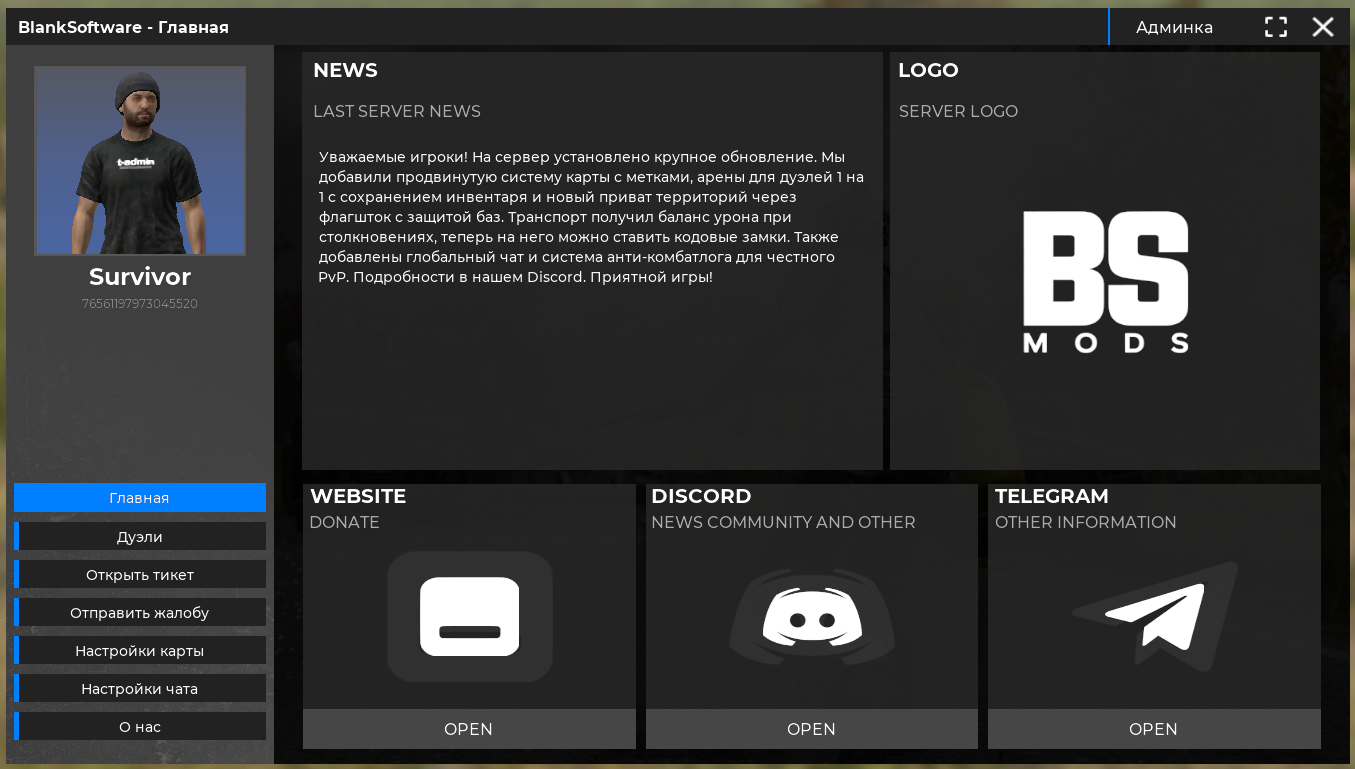
Task: Show the О нас page
Action: [140, 726]
